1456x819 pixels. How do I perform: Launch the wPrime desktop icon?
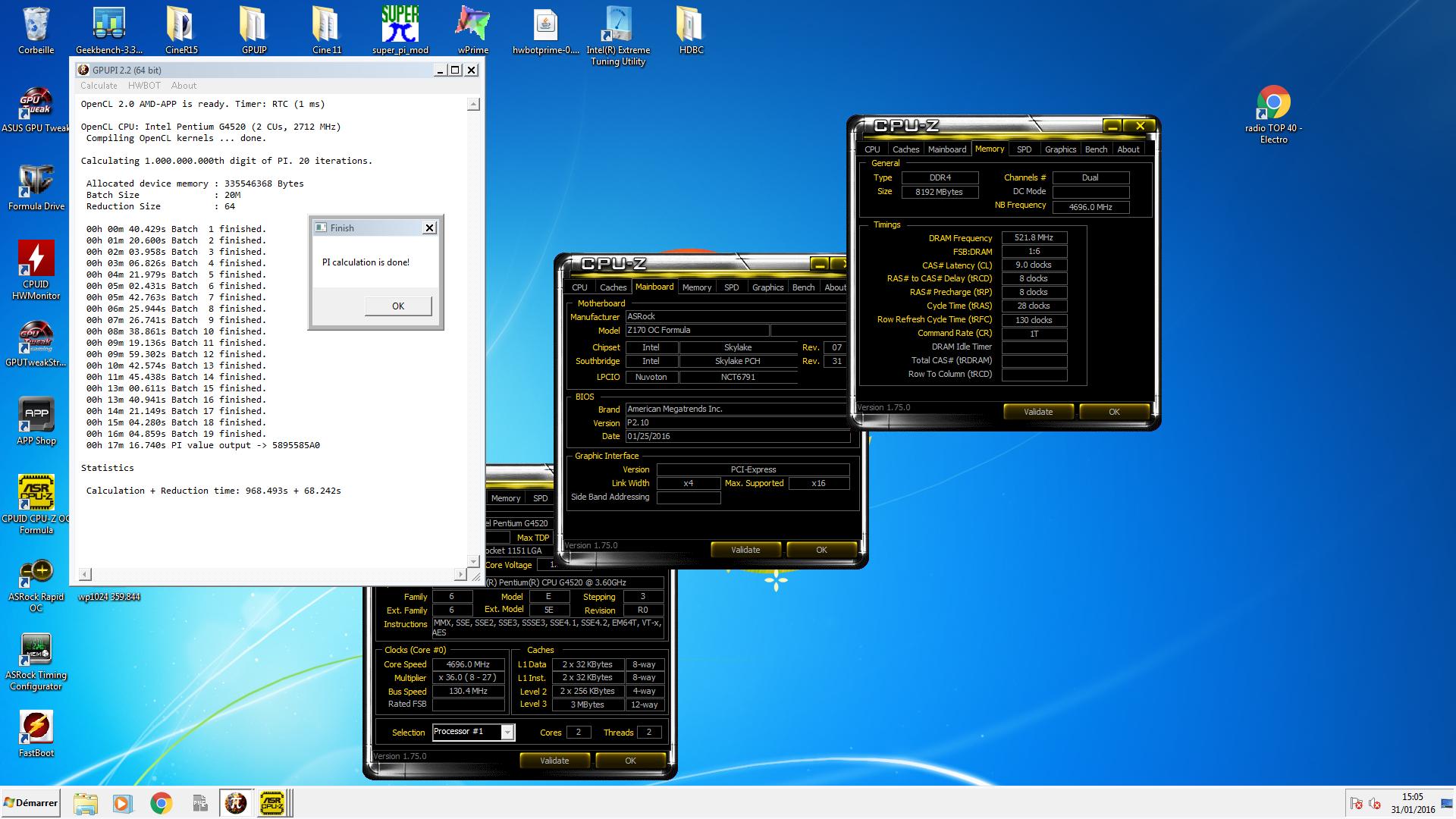click(x=472, y=29)
